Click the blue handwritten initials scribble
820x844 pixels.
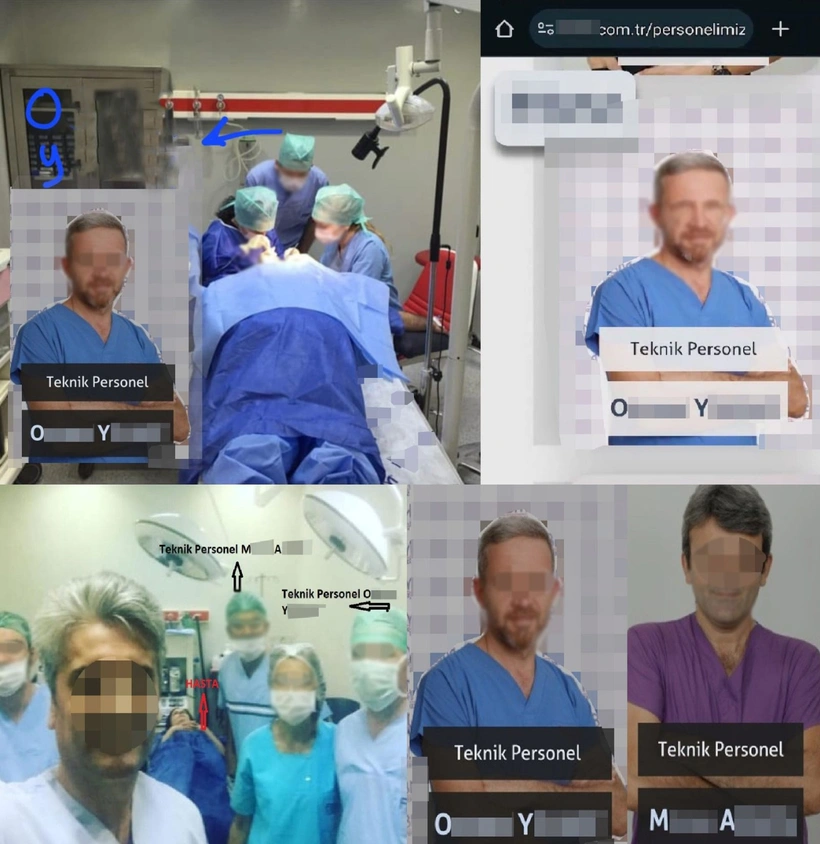coord(45,135)
